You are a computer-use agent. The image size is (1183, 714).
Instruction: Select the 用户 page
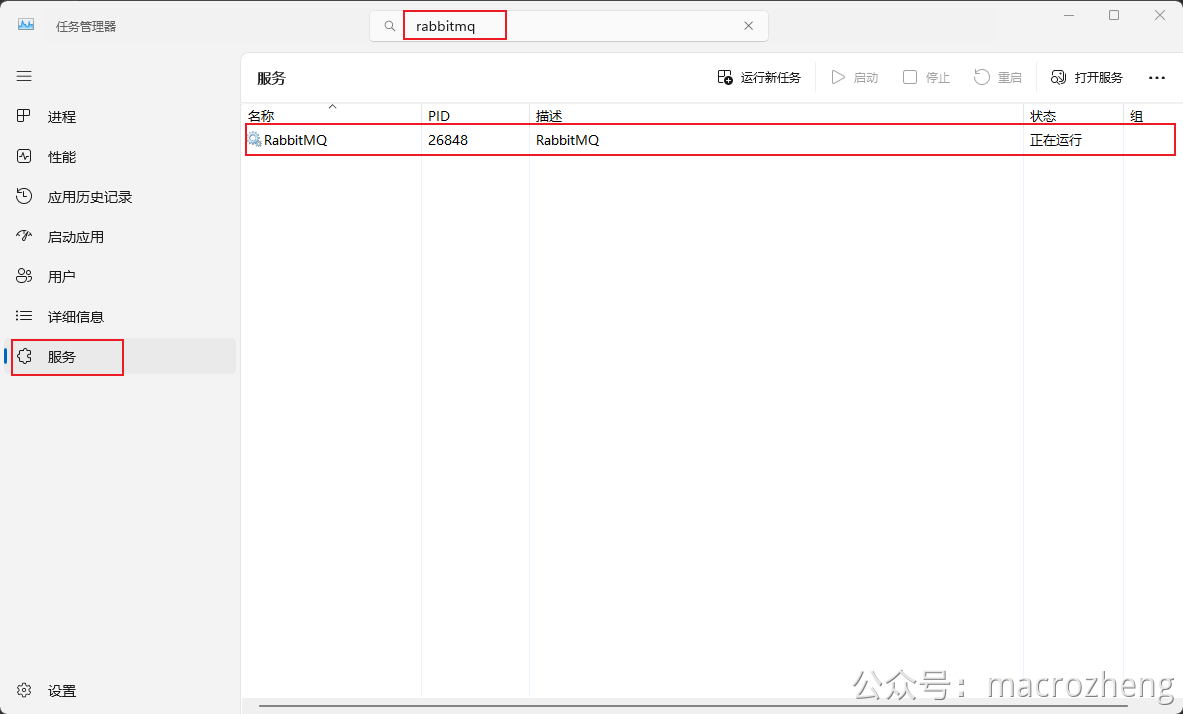pos(121,277)
